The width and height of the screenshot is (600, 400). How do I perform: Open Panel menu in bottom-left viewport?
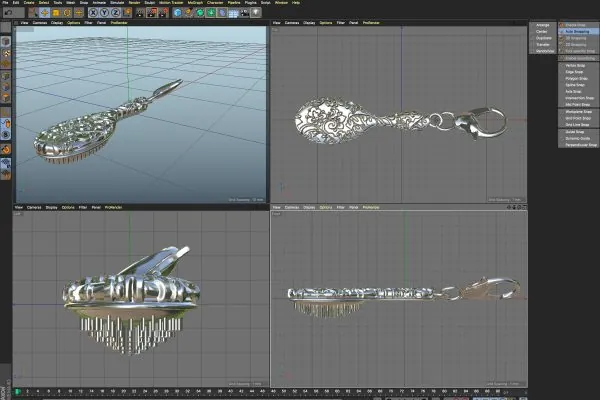pos(96,207)
